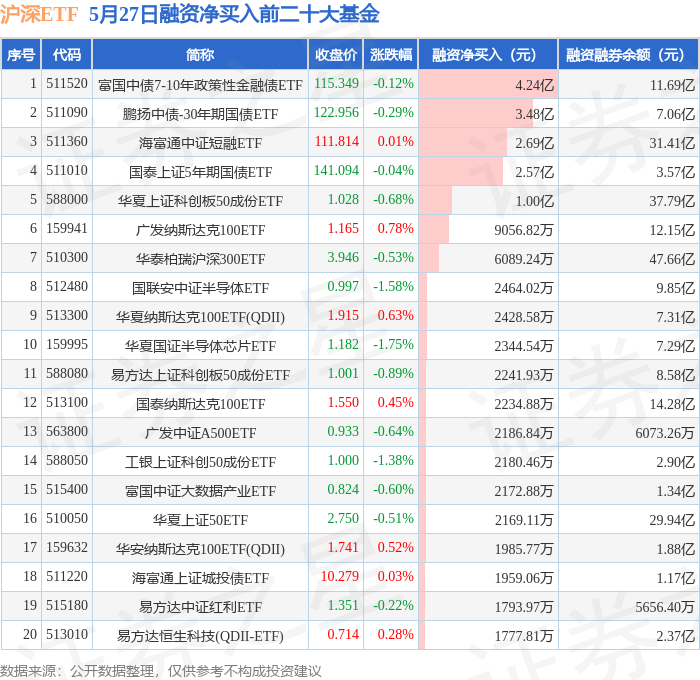Image resolution: width=700 pixels, height=680 pixels.
Task: Click the 收盘价 column header
Action: pyautogui.click(x=336, y=54)
